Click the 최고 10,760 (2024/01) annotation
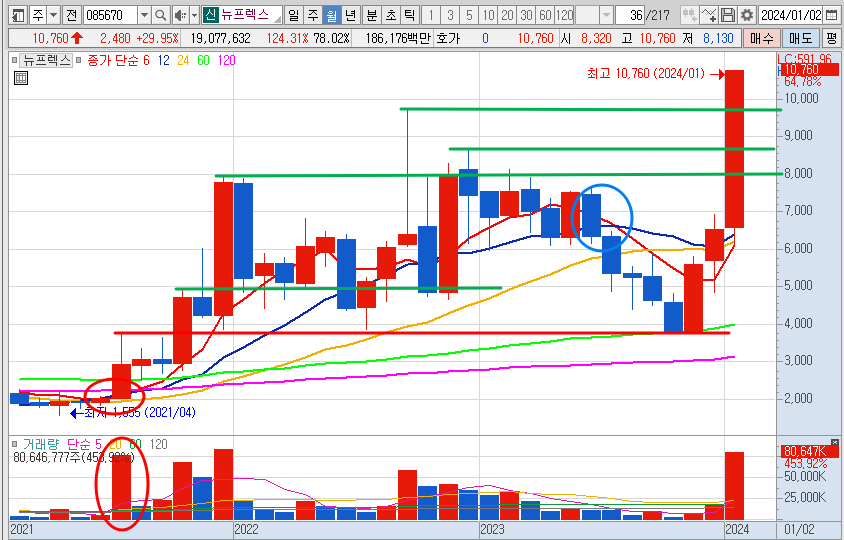The width and height of the screenshot is (844, 540). (645, 74)
